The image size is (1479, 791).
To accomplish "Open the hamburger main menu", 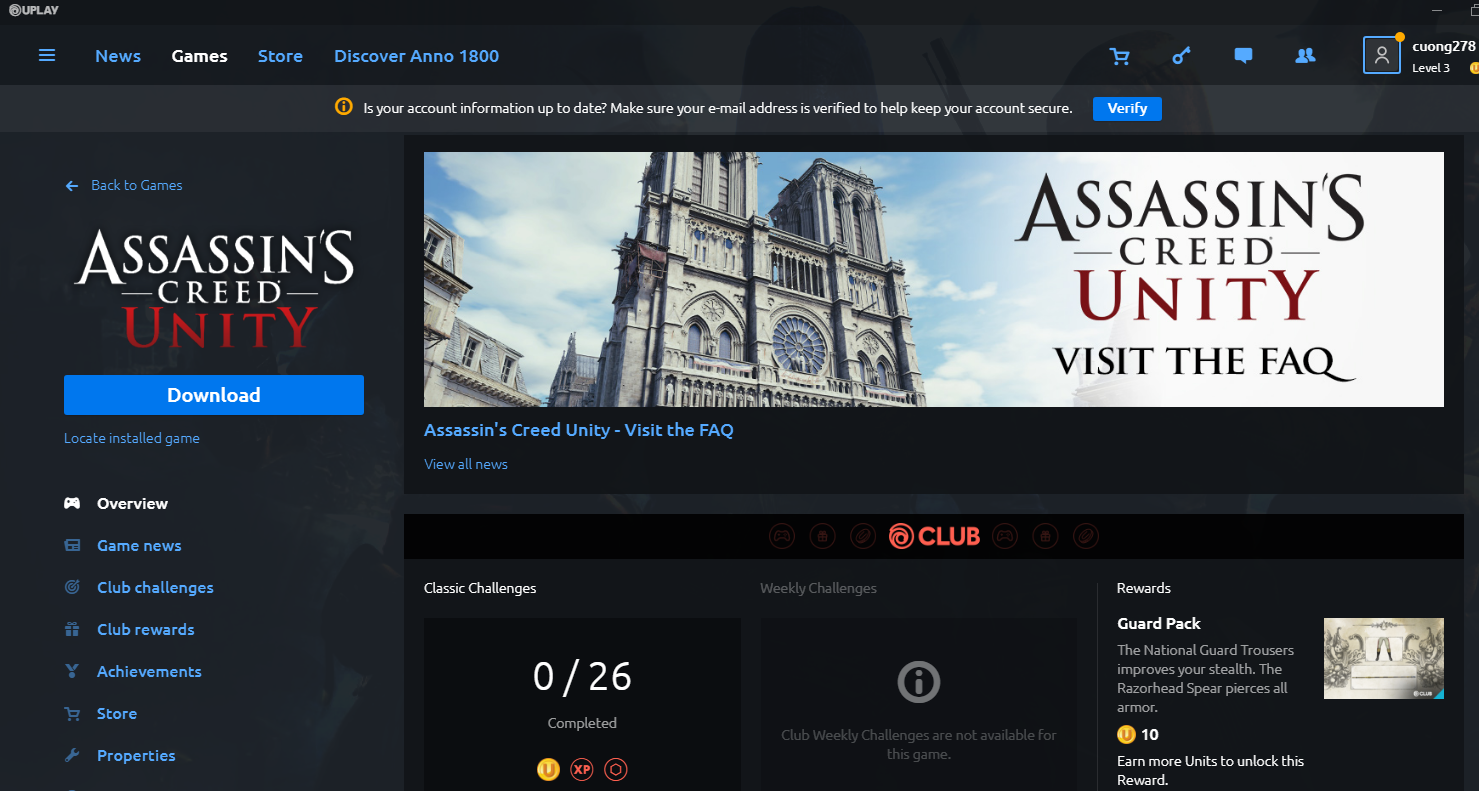I will tap(47, 55).
